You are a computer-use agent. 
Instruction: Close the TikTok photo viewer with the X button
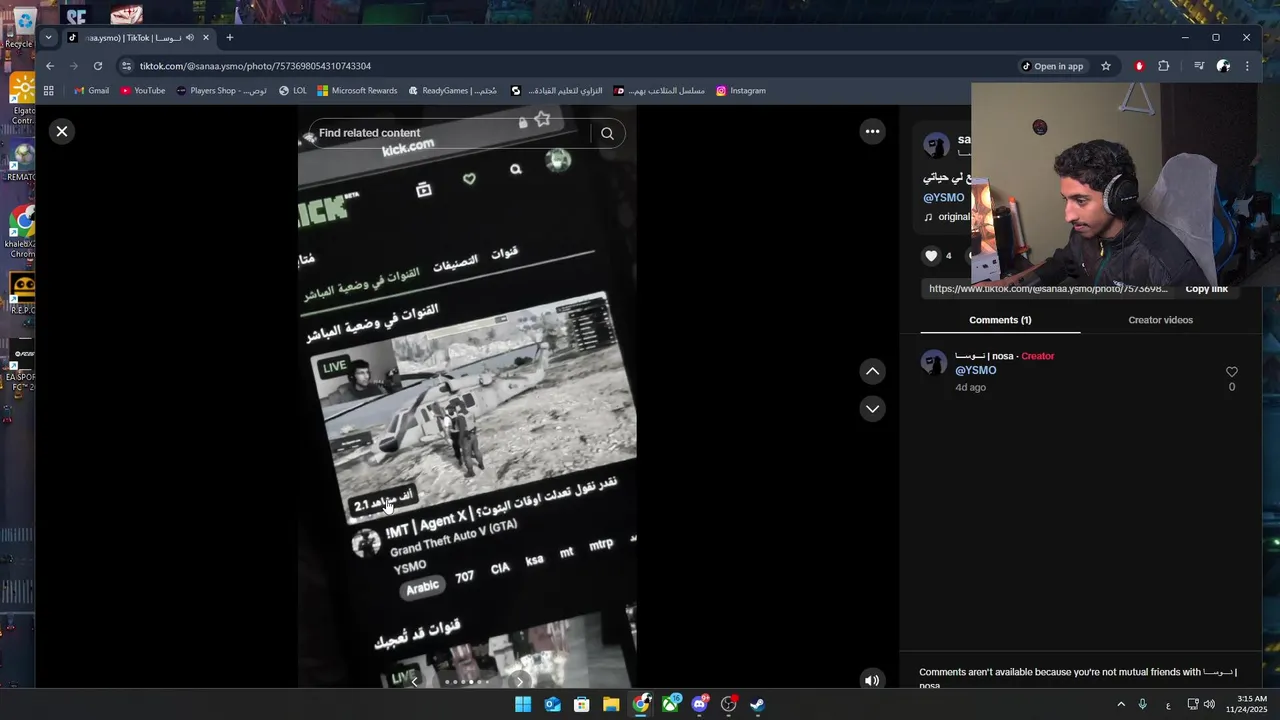pos(62,131)
